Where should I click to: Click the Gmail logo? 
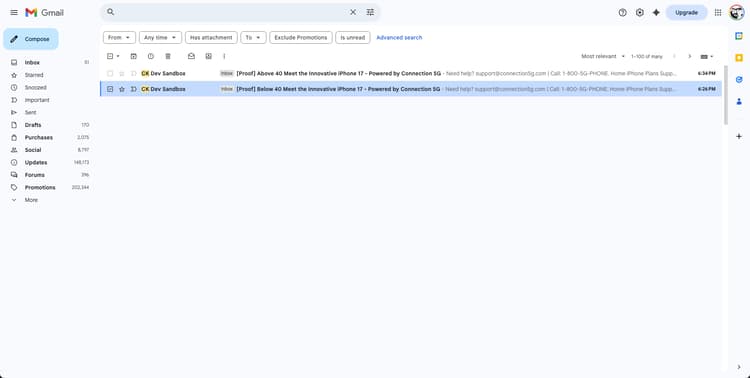click(x=44, y=12)
